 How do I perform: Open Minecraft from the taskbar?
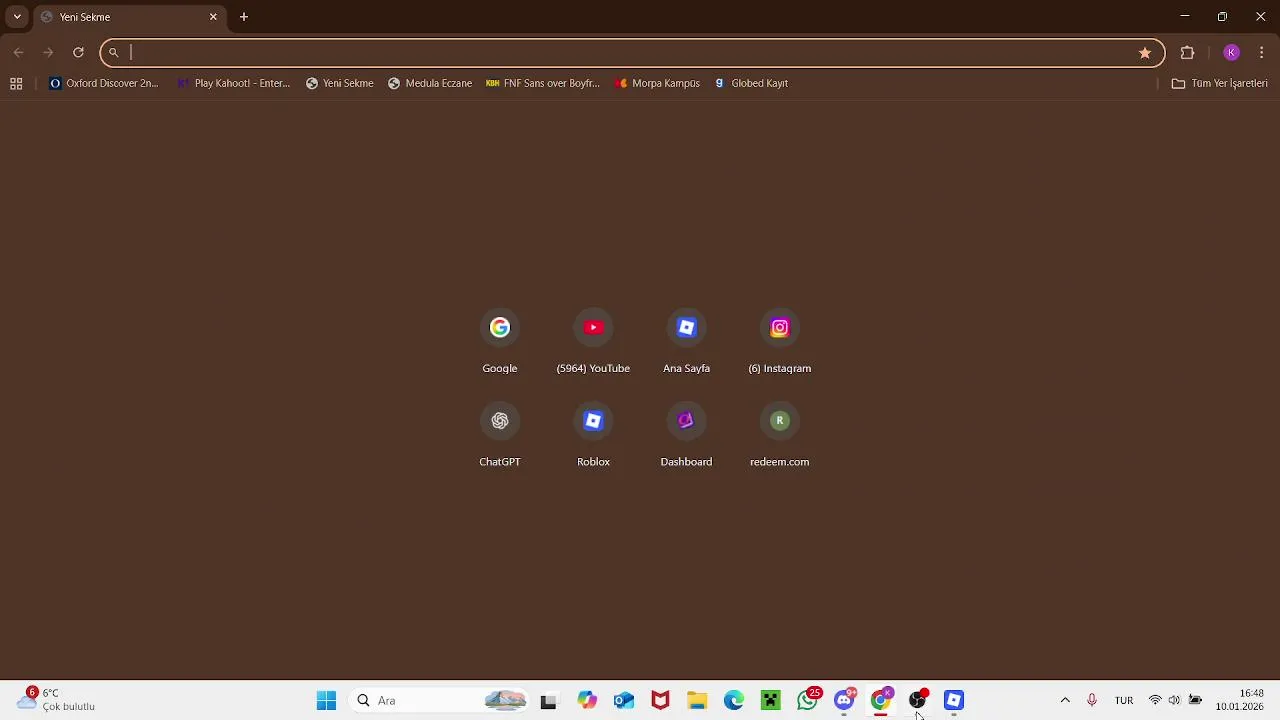(x=771, y=700)
